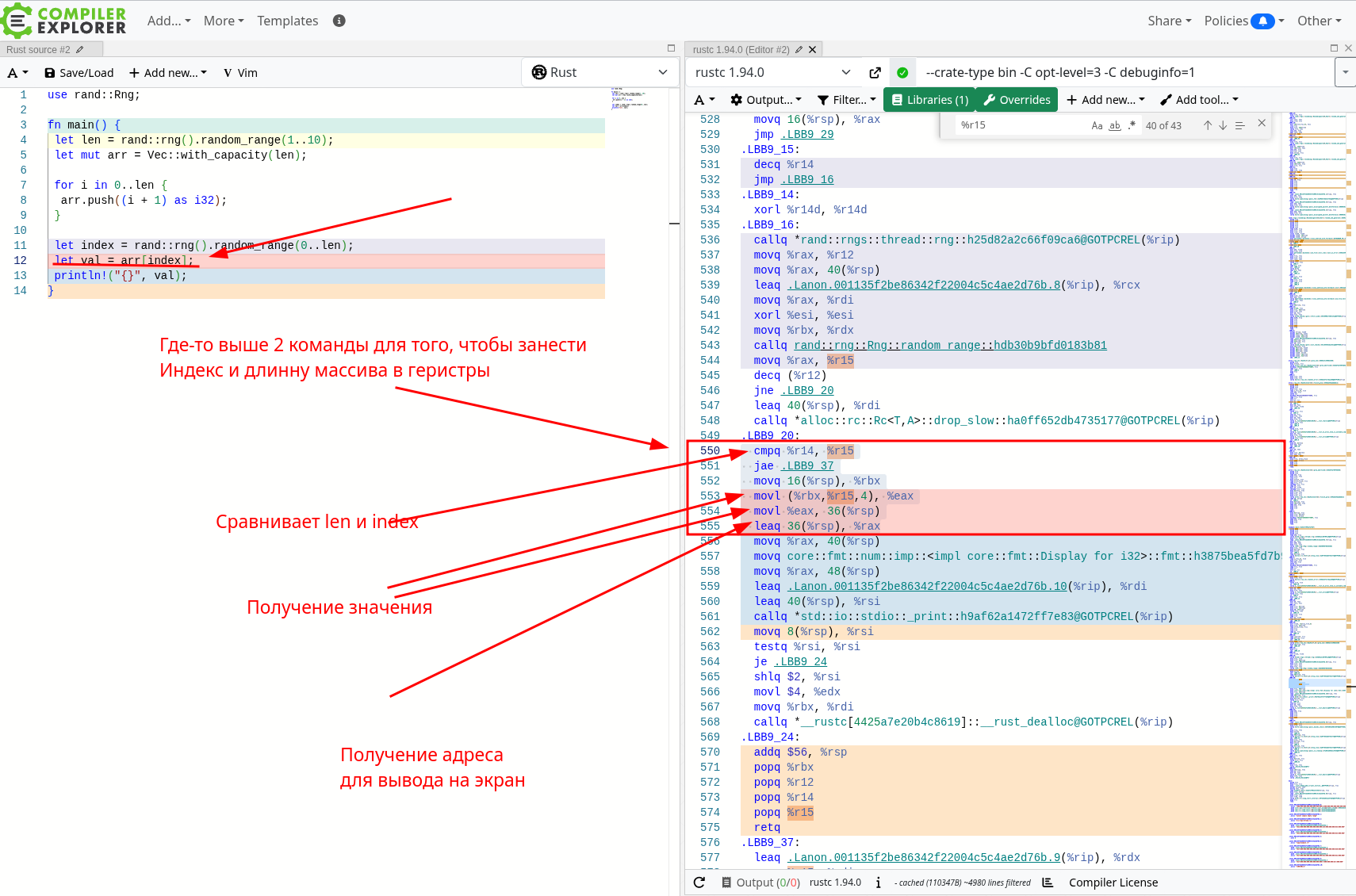
Task: Close the compiler output pane
Action: pyautogui.click(x=1348, y=48)
